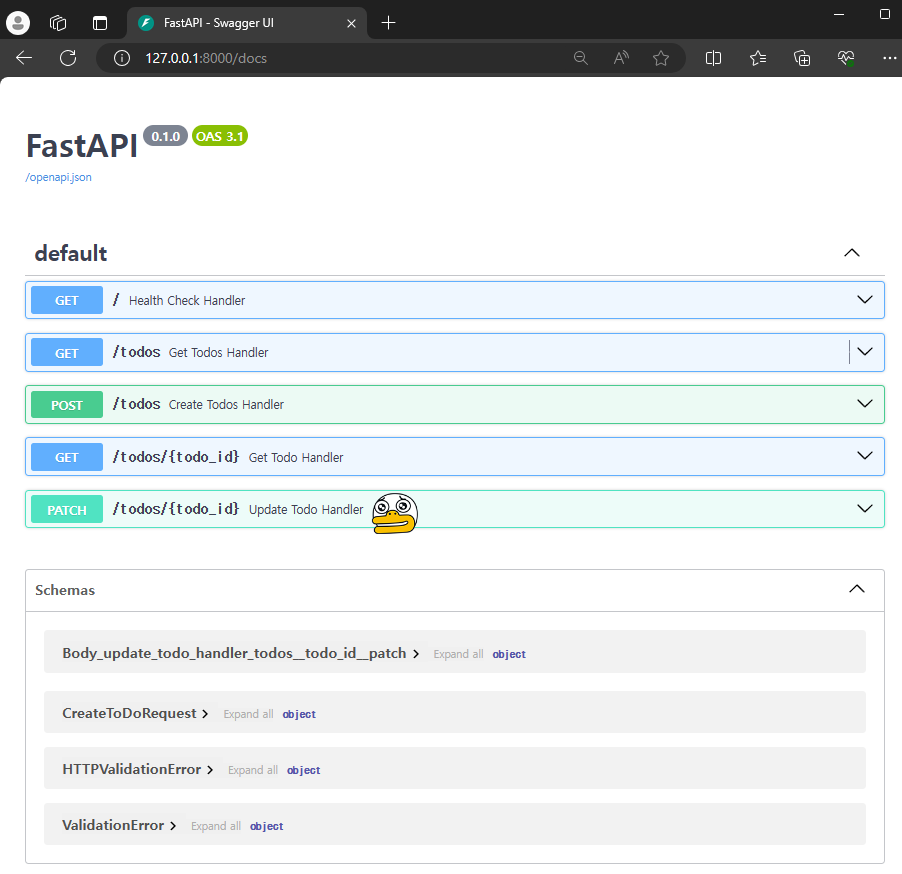The height and width of the screenshot is (874, 902).
Task: Select the FastAPI - Swagger UI tab
Action: [x=246, y=23]
